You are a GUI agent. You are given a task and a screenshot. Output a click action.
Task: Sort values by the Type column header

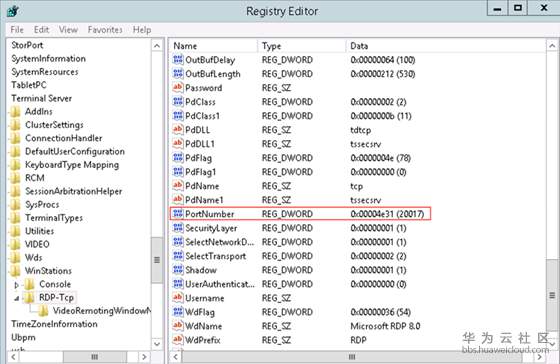tap(302, 46)
